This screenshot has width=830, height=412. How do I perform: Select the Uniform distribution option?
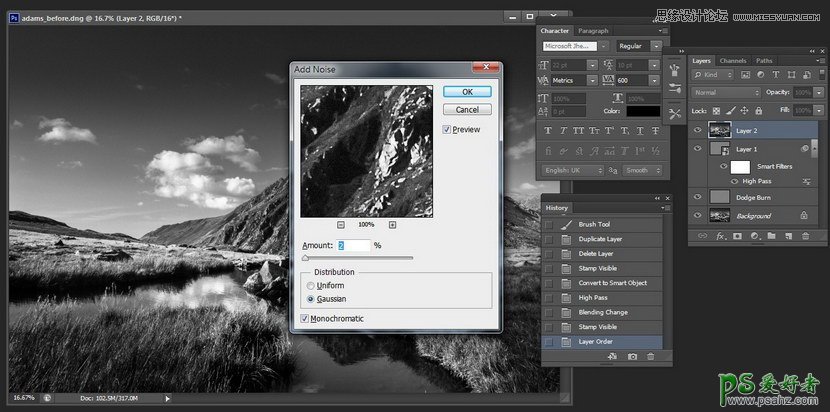[x=310, y=286]
